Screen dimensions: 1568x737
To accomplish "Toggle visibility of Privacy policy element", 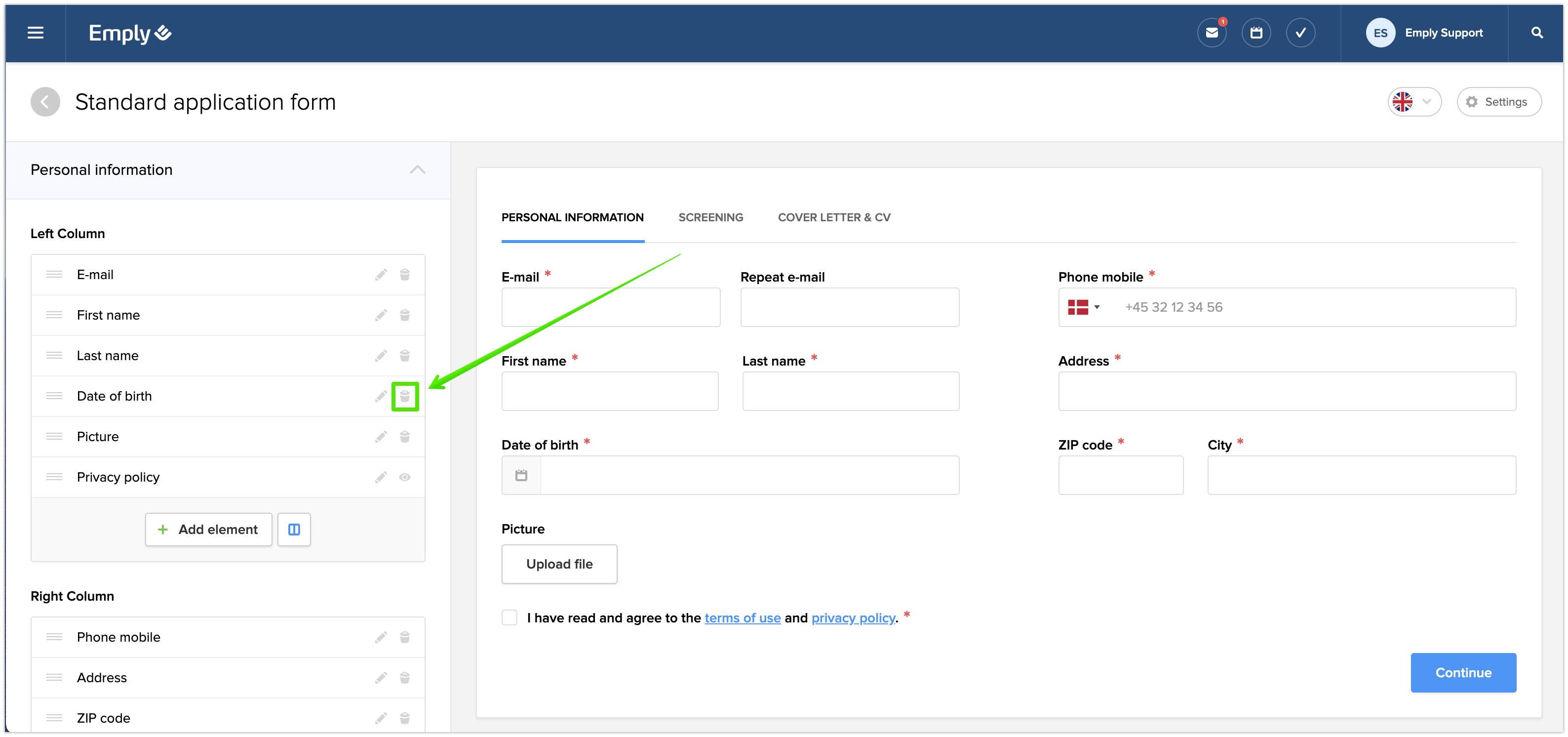I will tap(405, 478).
